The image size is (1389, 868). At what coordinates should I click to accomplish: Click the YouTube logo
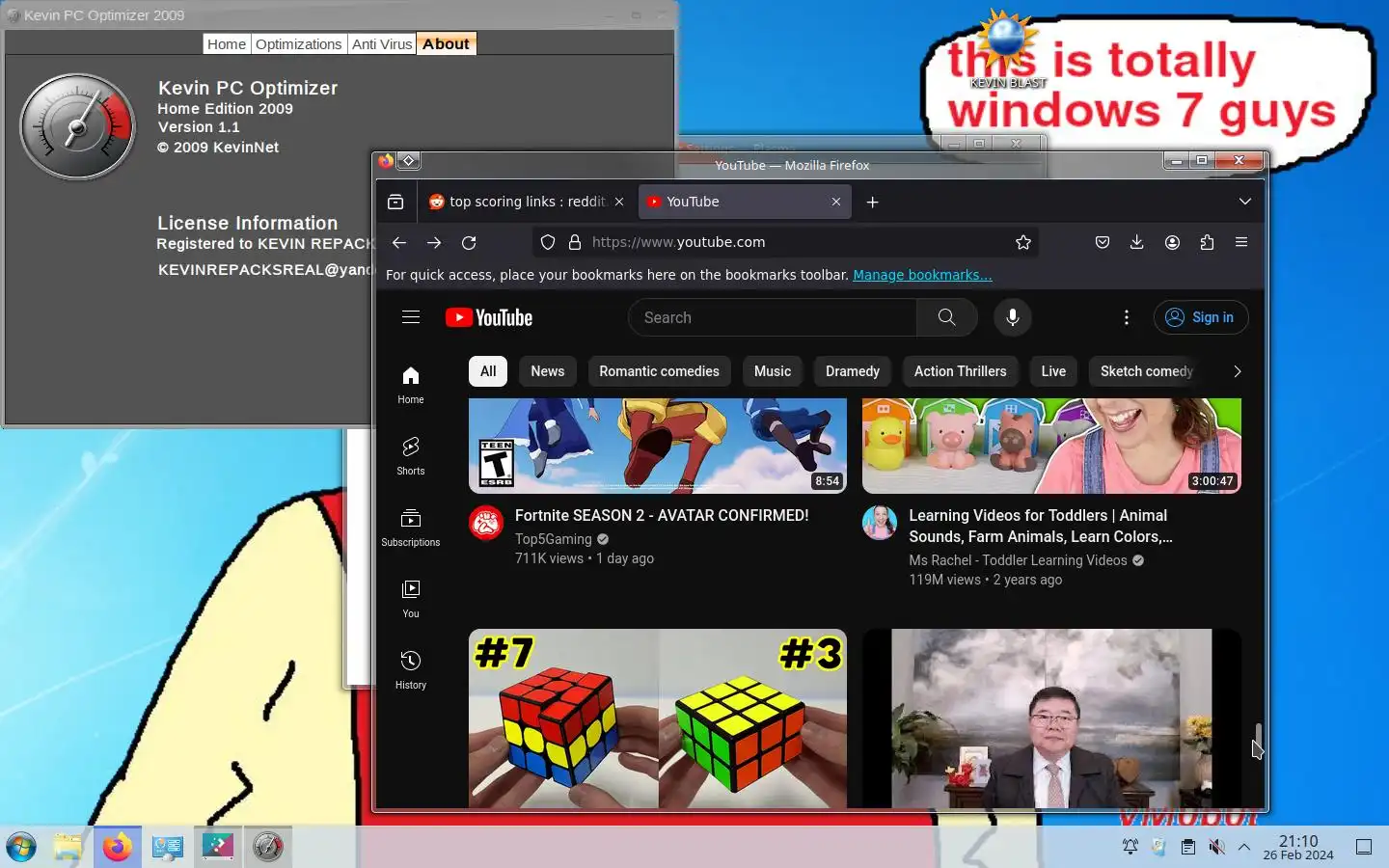click(x=489, y=317)
